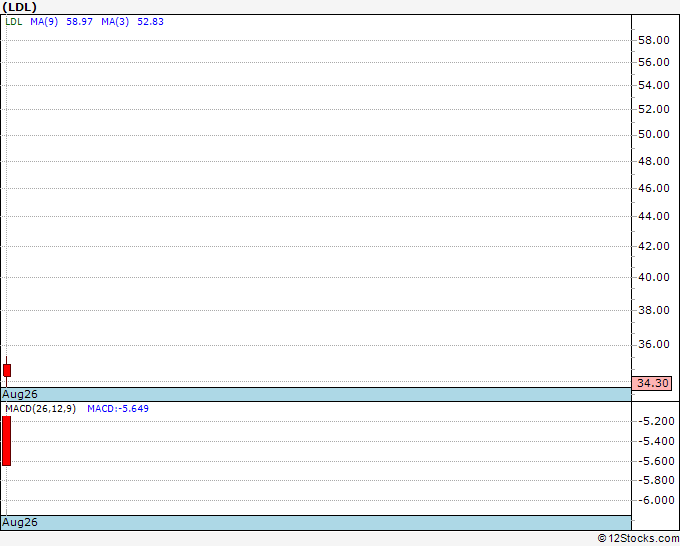Click the 54.00 price axis label
Screen dimensions: 680x546
[x=654, y=85]
